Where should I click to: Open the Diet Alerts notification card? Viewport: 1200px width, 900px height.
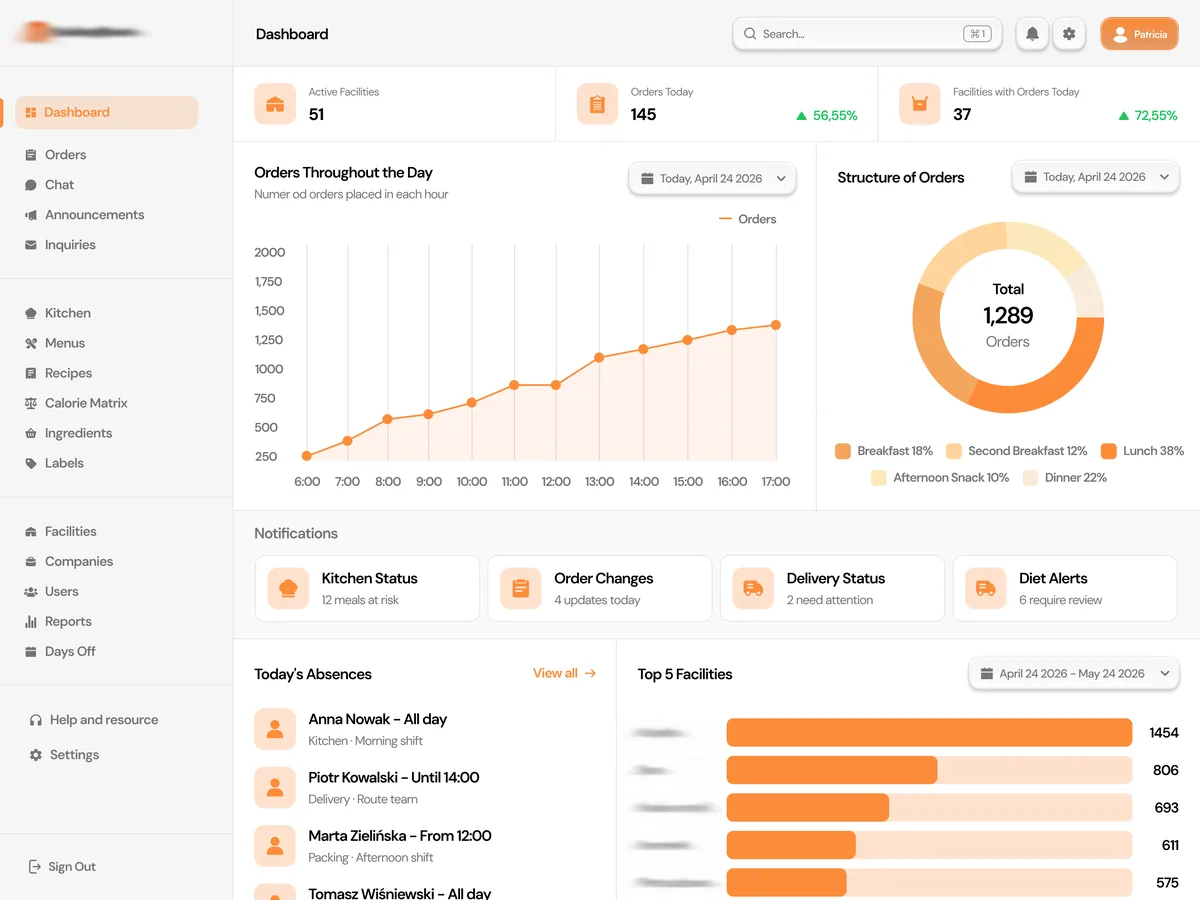[1065, 589]
